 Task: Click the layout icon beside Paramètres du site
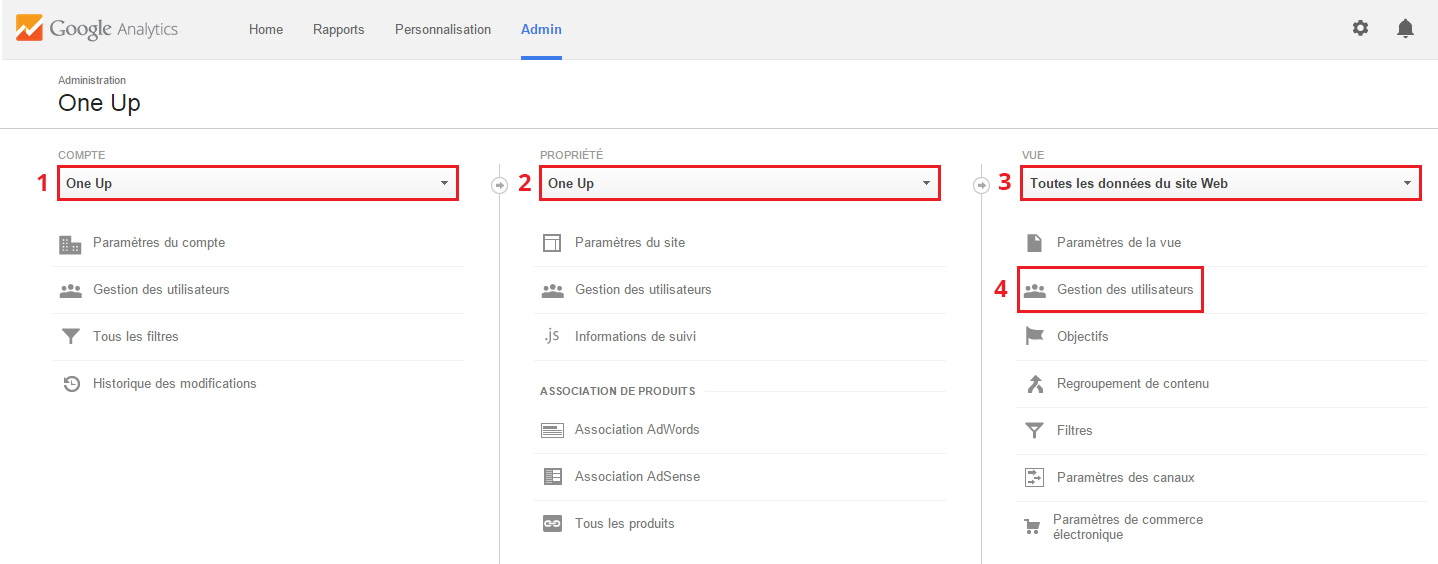pos(552,243)
